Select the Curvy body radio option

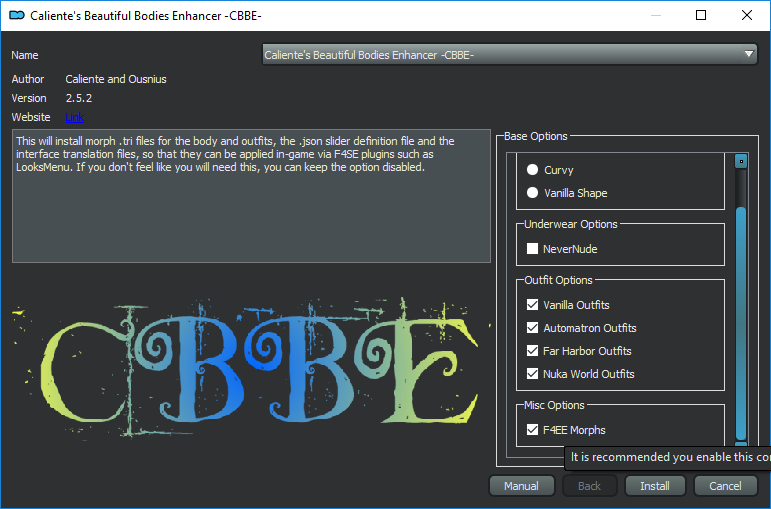533,170
